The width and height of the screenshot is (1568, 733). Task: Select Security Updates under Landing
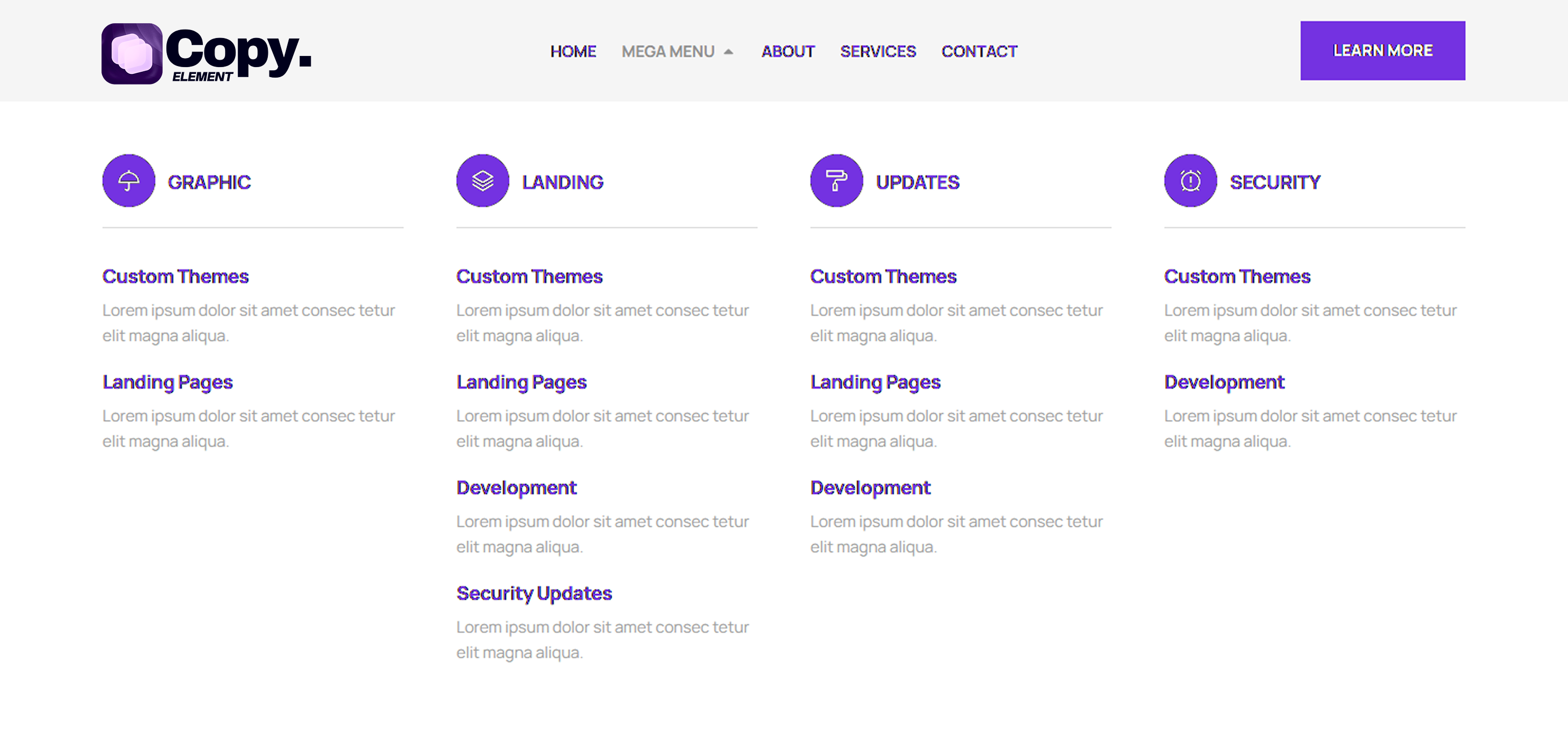pyautogui.click(x=534, y=594)
